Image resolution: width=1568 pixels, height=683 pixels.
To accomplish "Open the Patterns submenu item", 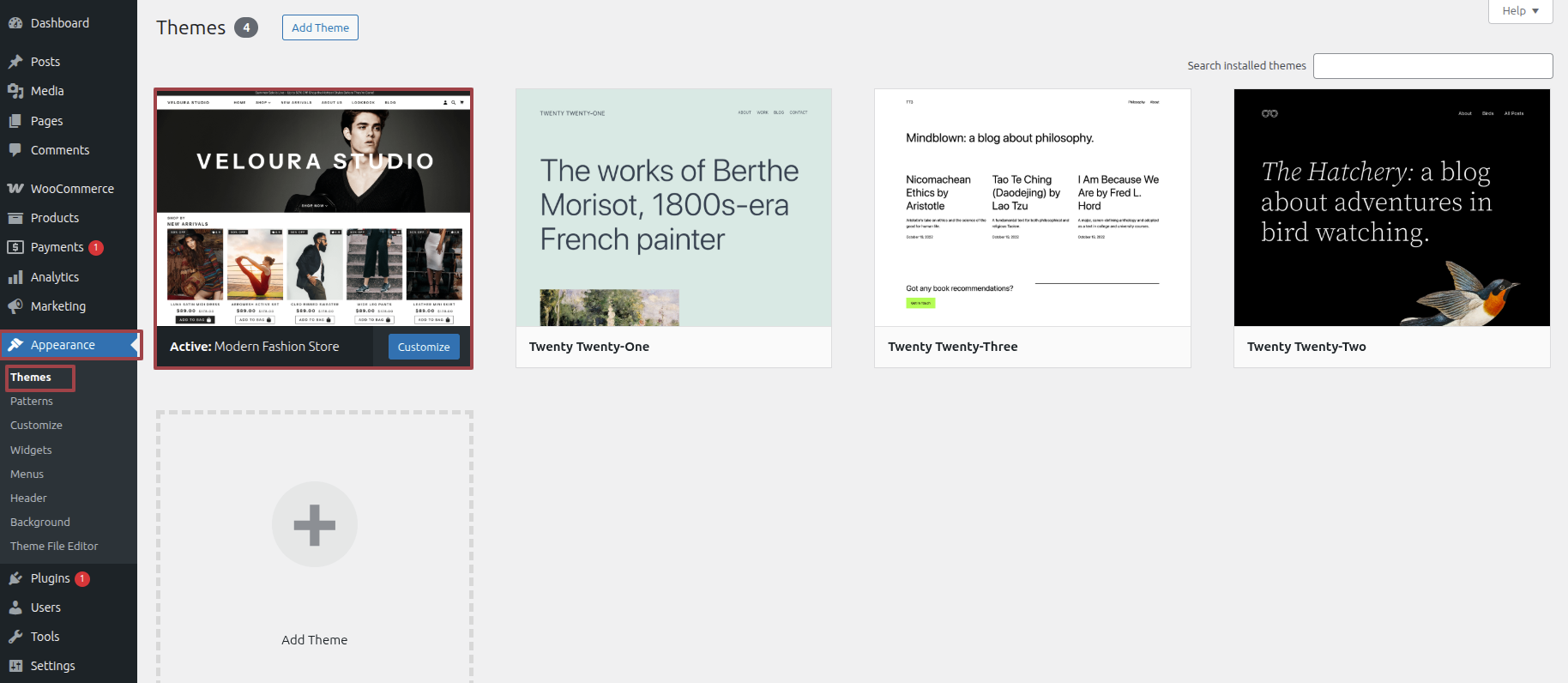I will click(32, 402).
